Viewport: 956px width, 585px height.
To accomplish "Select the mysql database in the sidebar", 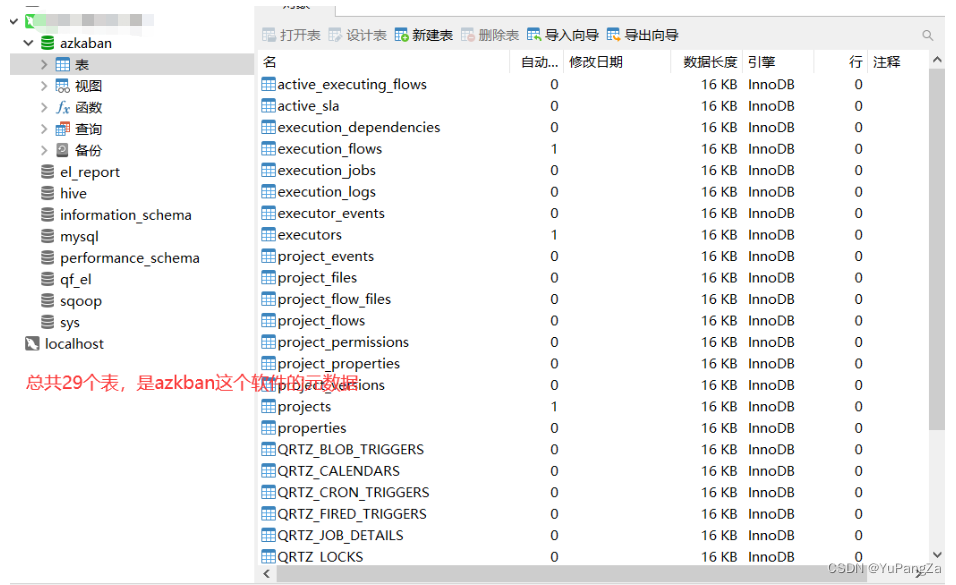I will (81, 236).
